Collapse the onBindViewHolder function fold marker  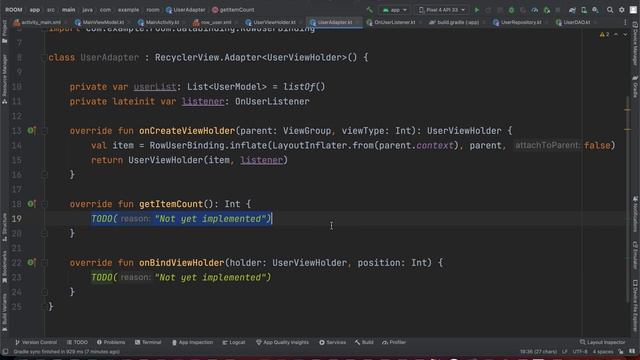[x=44, y=263]
